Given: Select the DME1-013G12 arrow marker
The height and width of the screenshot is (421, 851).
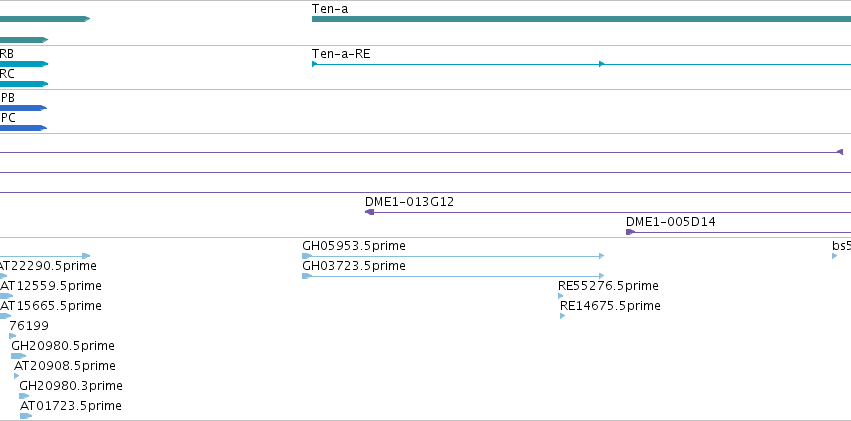Looking at the screenshot, I should tap(370, 212).
